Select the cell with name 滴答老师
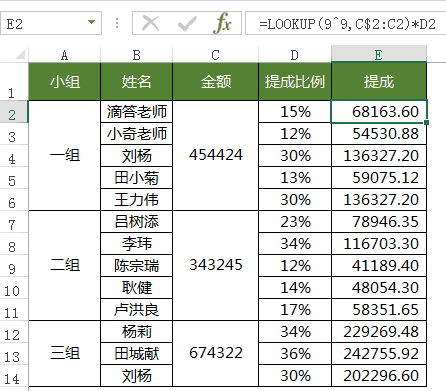Screen dimensions: 446x391 pos(137,112)
